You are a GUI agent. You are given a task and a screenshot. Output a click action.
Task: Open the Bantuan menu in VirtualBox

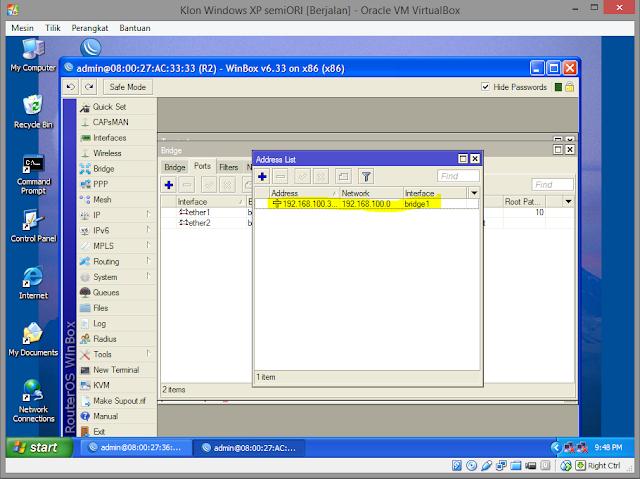coord(135,28)
